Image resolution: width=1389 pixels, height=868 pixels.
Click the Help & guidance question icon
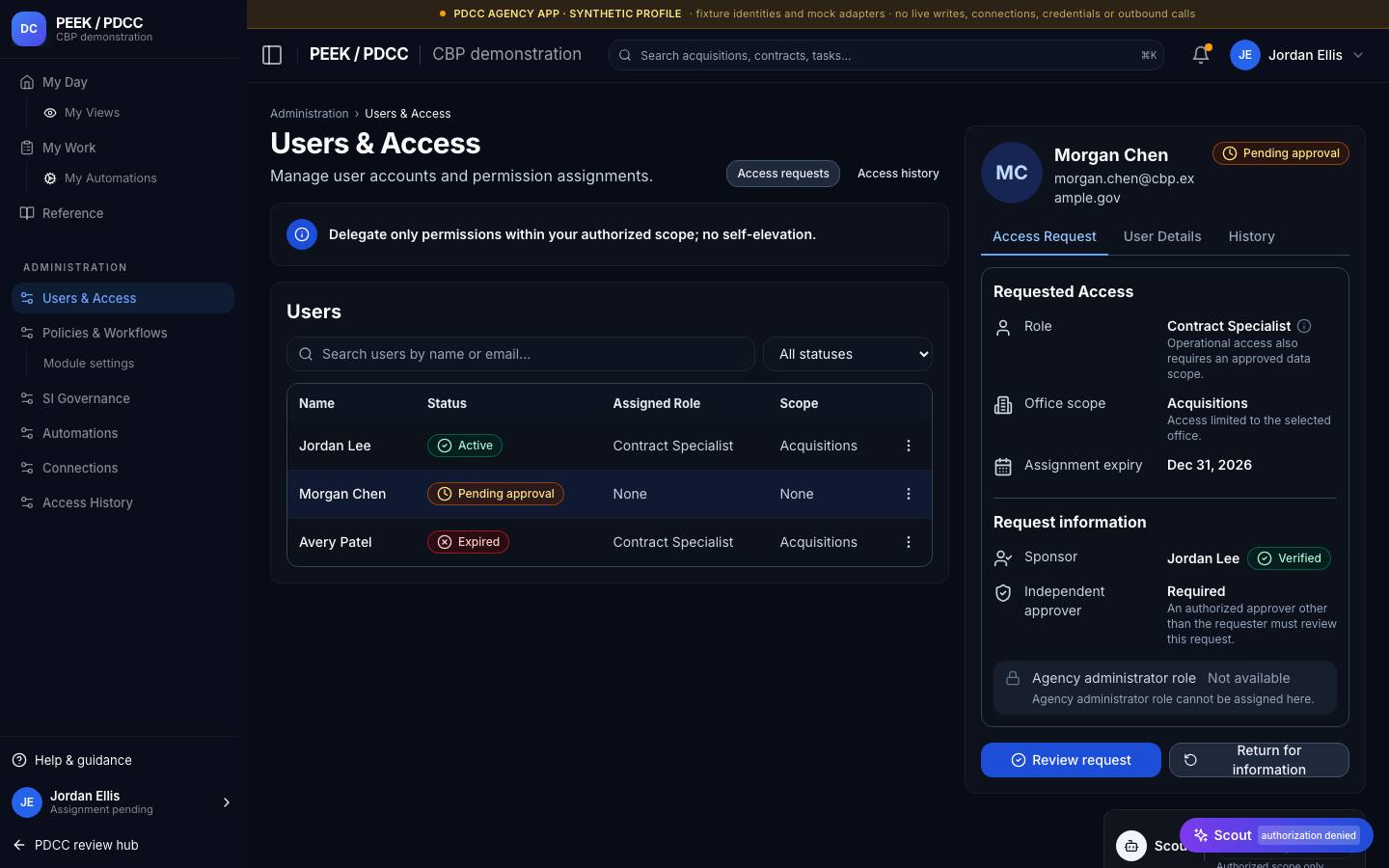coord(19,760)
